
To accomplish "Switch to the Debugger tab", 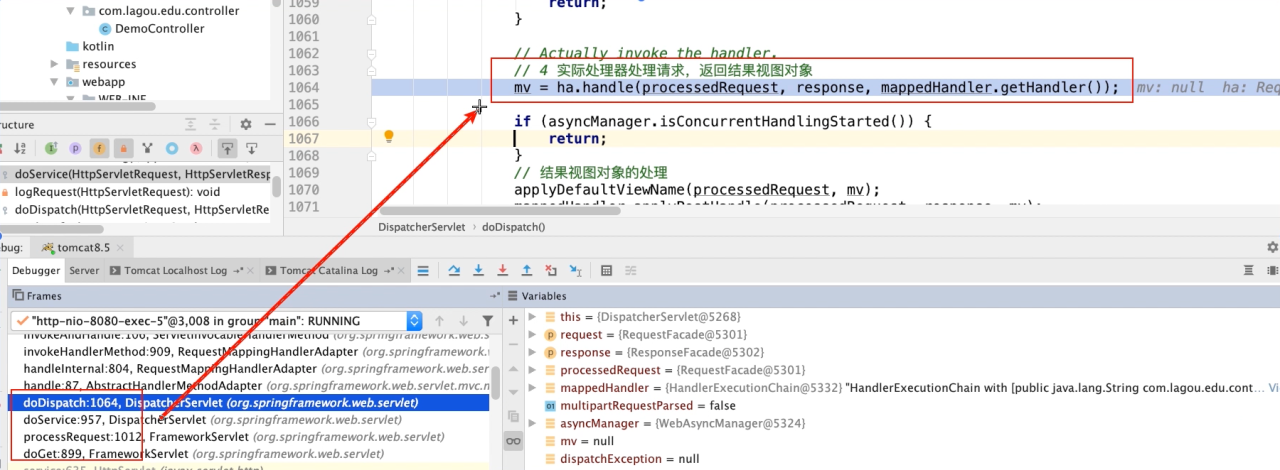I will click(37, 270).
